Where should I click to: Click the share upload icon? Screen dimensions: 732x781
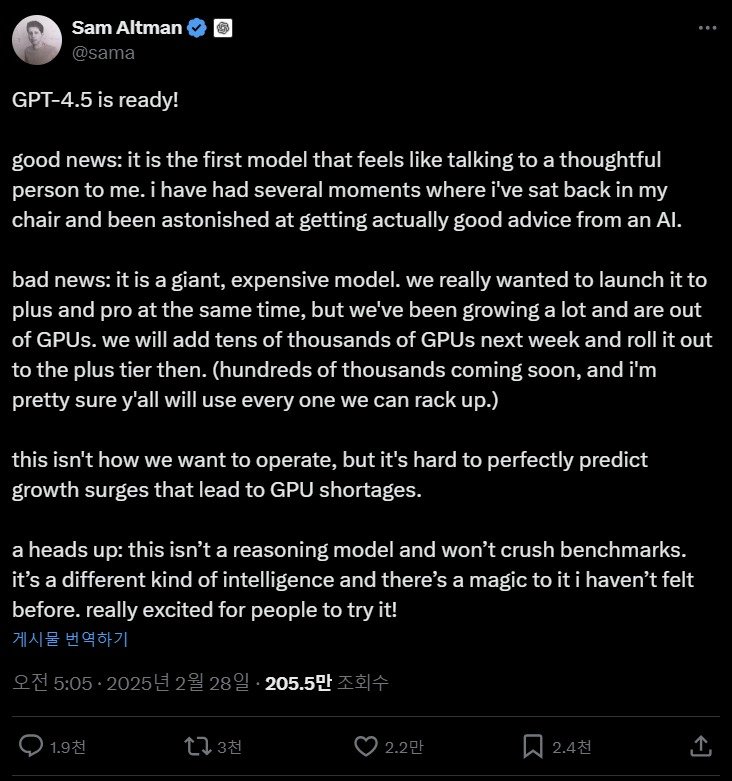point(702,746)
